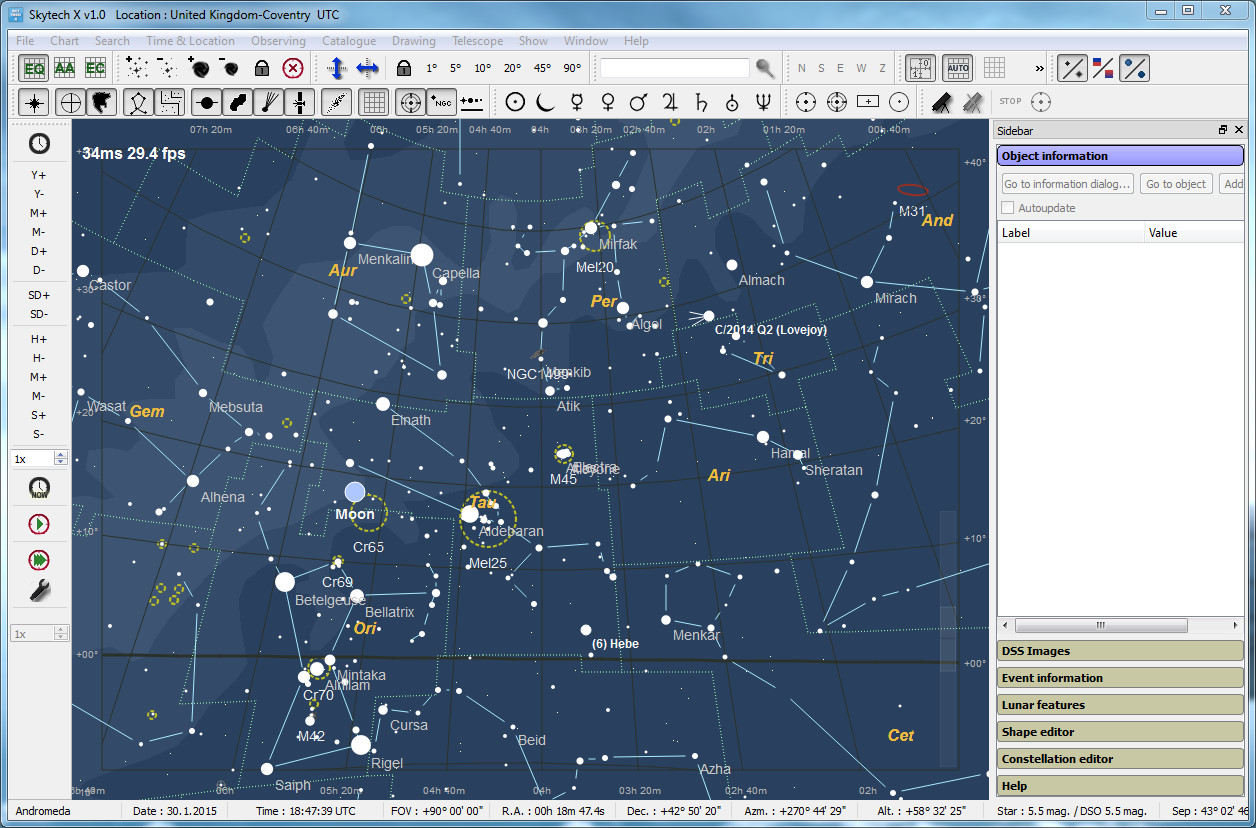
Task: Switch to EQ equatorial coordinate mode
Action: [34, 68]
